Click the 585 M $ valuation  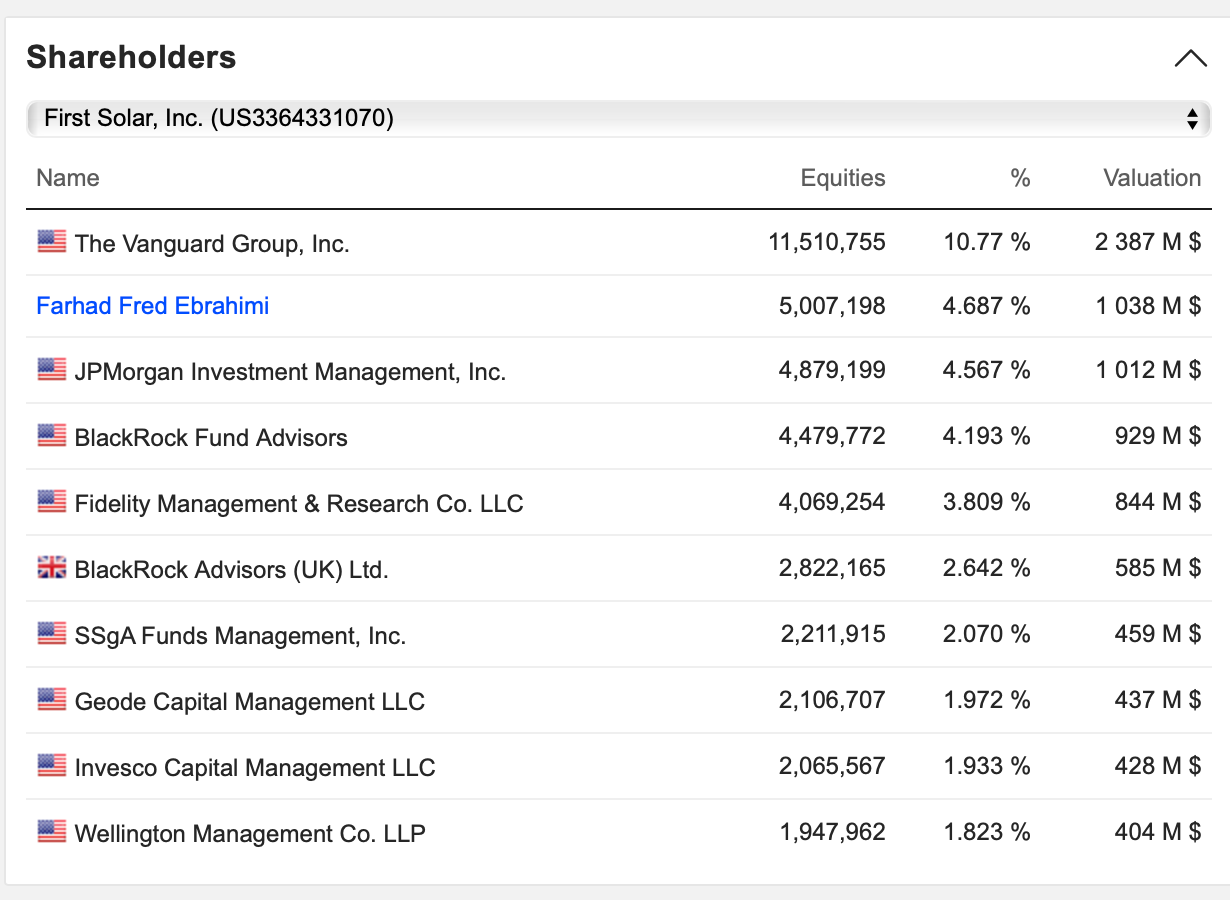coord(1158,568)
